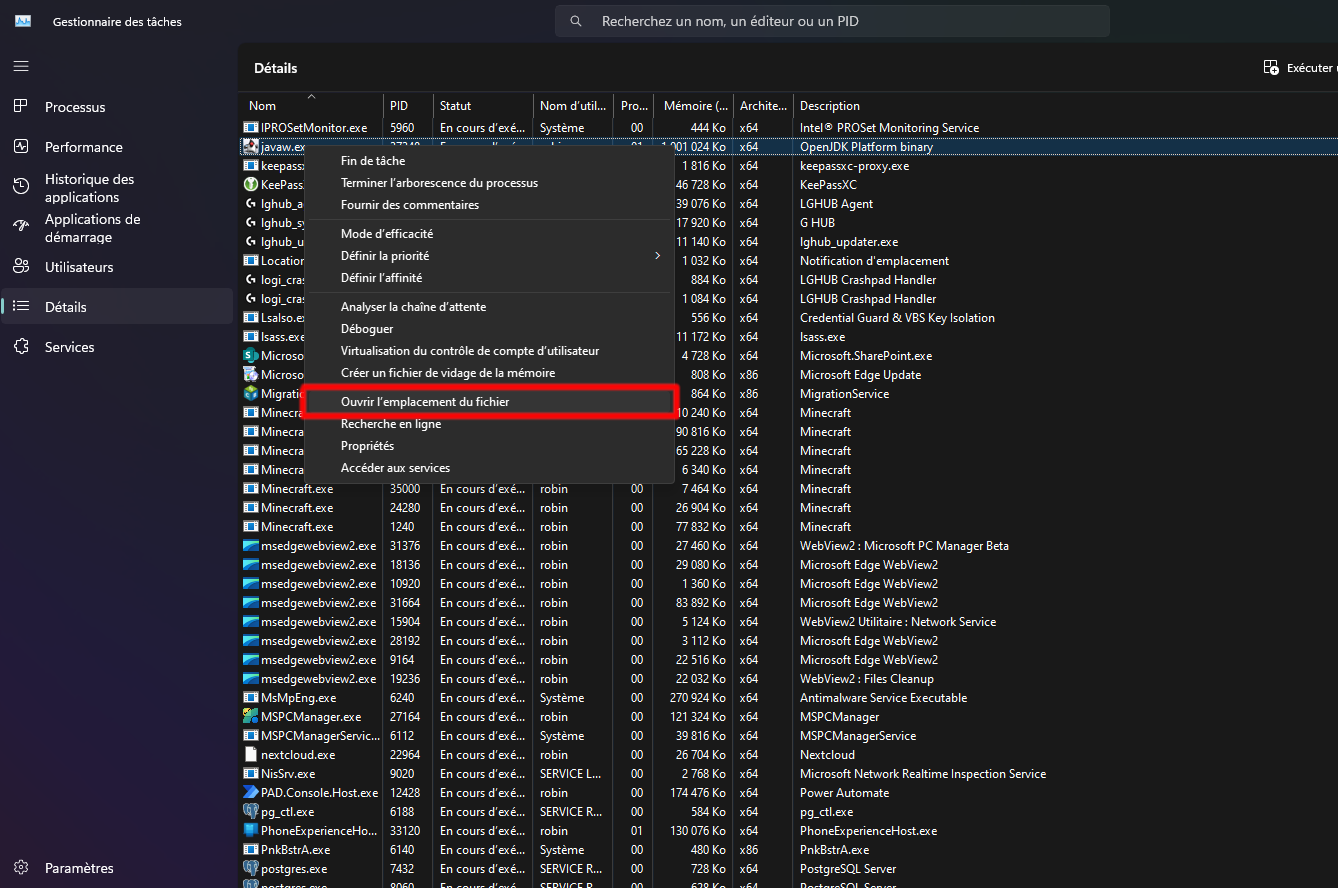Image resolution: width=1338 pixels, height=888 pixels.
Task: Expand the Définir la priorité submenu arrow
Action: coord(657,256)
